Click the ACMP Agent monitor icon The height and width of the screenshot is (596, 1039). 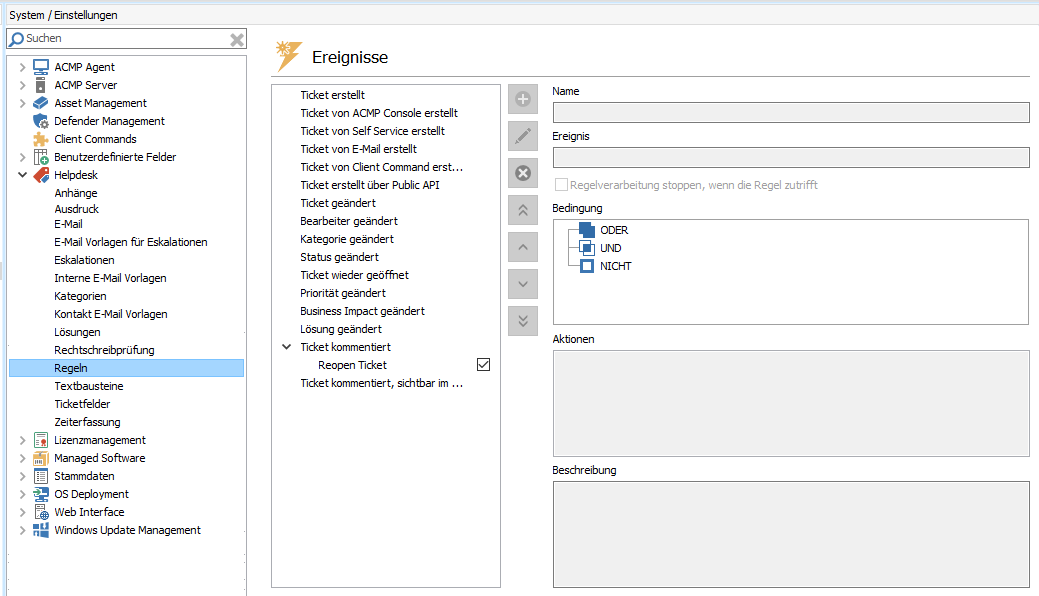pos(41,67)
